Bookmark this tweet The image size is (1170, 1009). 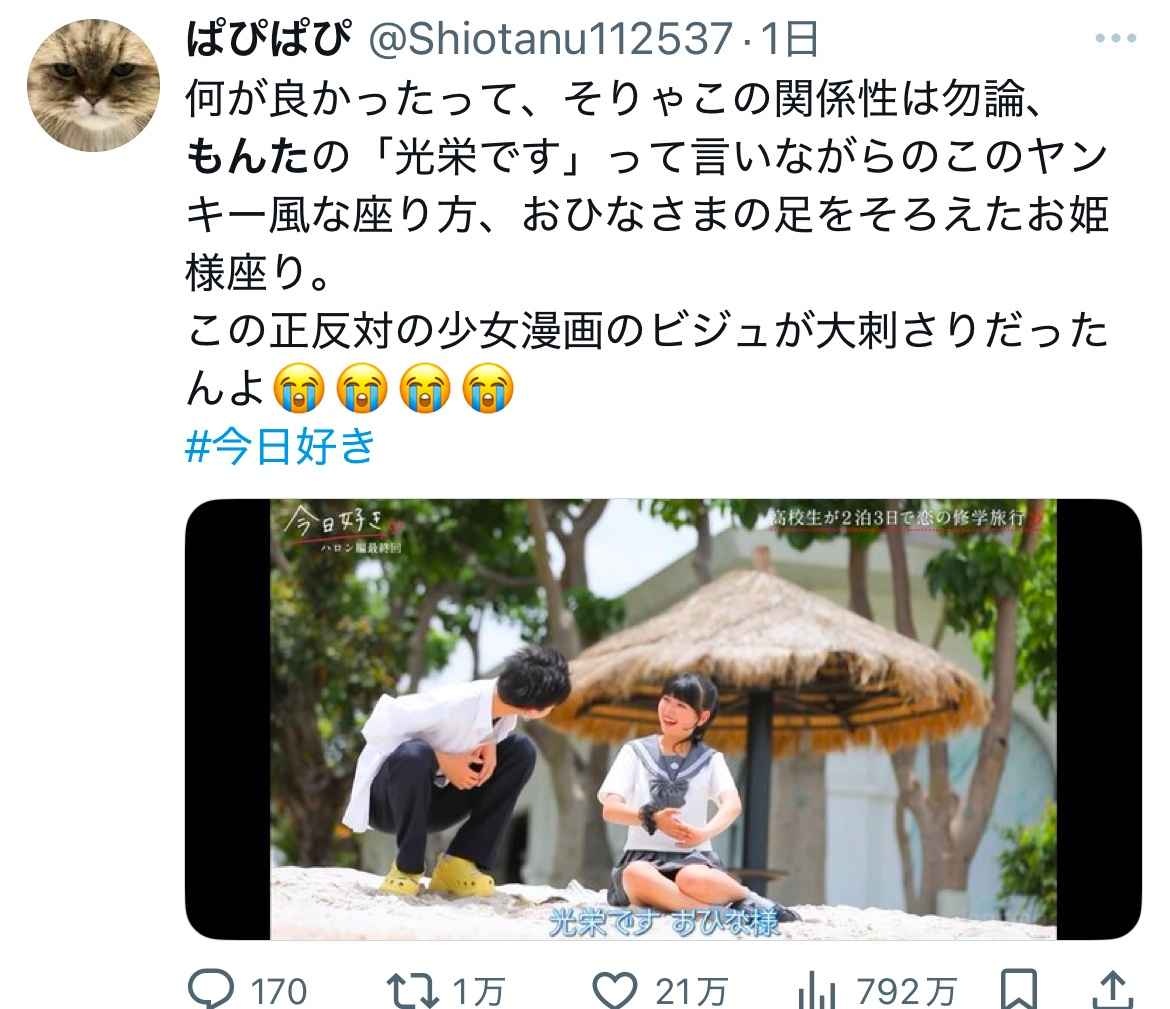(1019, 990)
